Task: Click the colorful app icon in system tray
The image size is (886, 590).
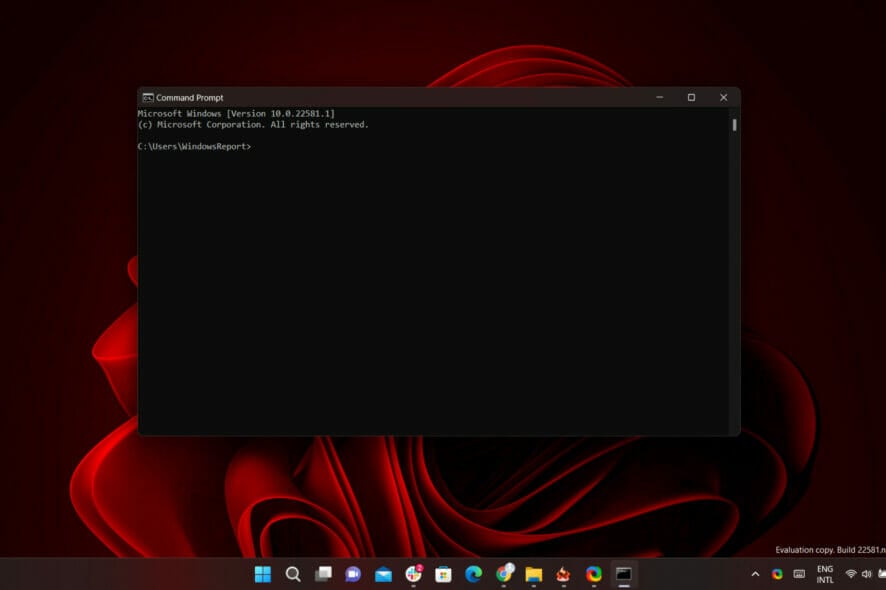Action: click(777, 574)
